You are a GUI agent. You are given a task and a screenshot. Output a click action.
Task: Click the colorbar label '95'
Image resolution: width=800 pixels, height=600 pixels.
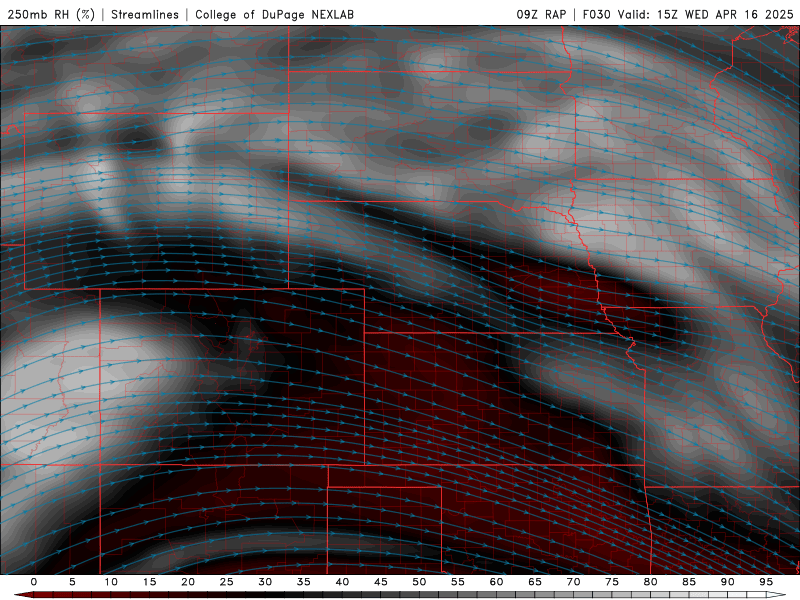tap(766, 582)
